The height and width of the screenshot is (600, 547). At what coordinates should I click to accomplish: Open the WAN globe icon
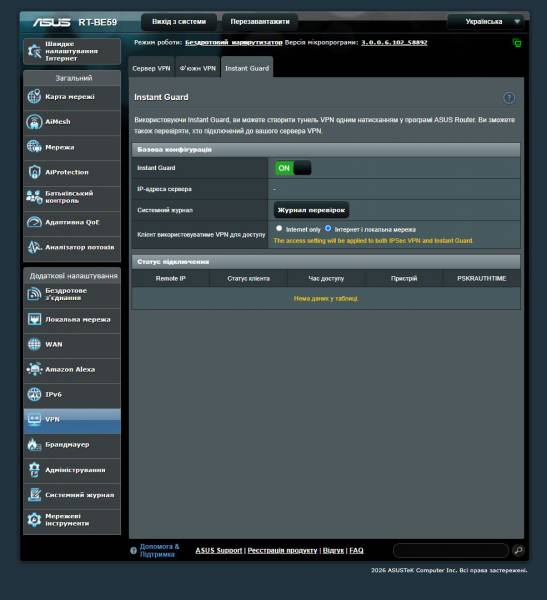point(34,344)
